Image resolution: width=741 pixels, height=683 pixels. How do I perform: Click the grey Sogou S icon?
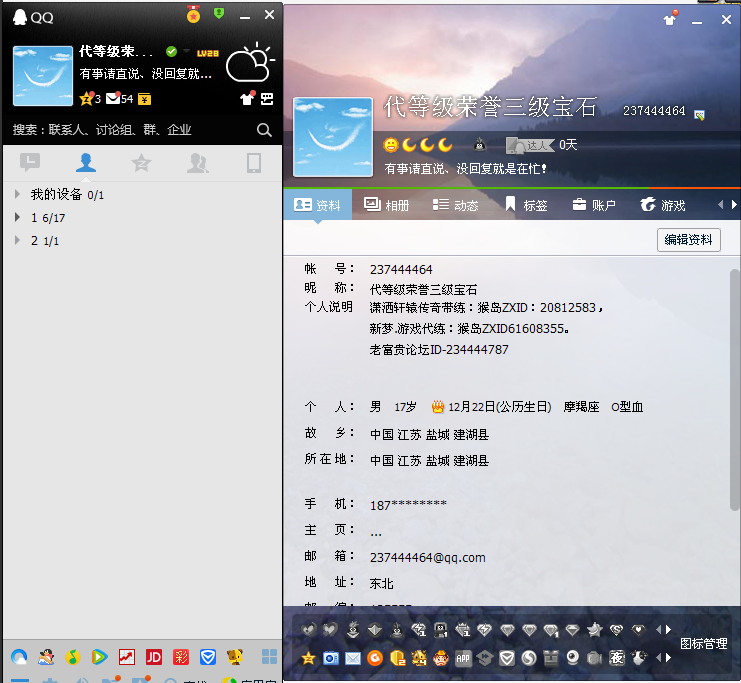[x=529, y=658]
